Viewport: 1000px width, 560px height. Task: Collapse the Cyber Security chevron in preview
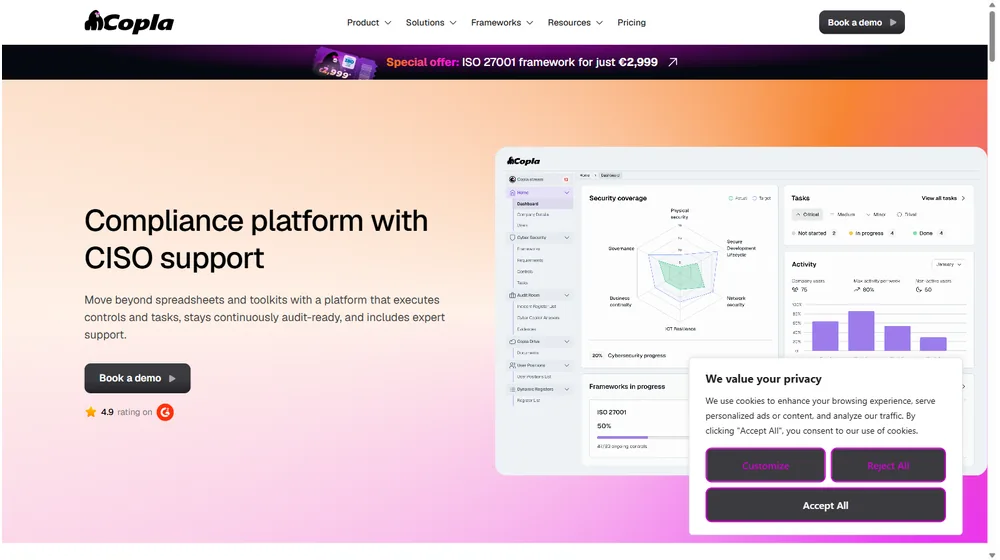click(566, 237)
